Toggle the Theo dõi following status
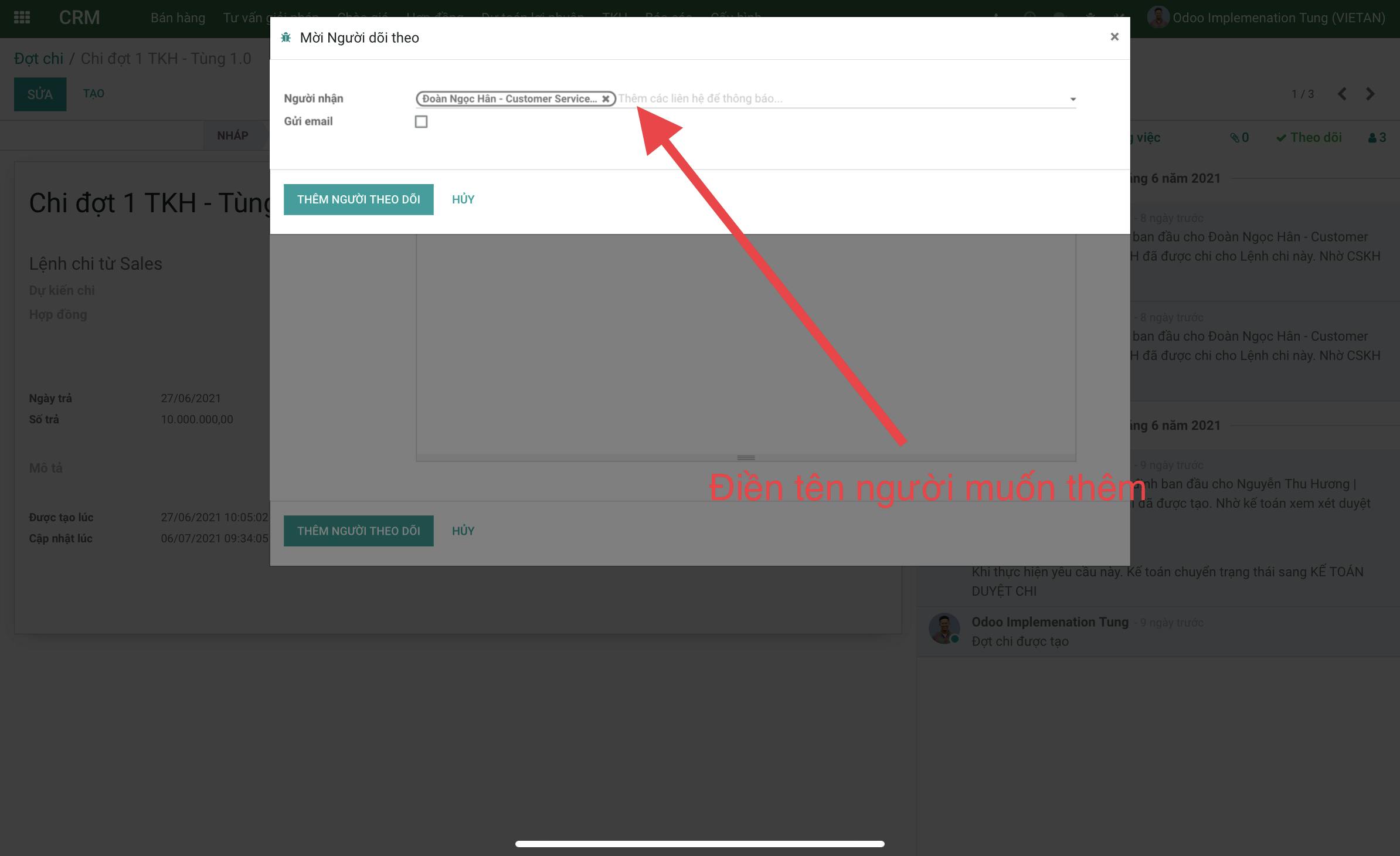 point(1309,137)
